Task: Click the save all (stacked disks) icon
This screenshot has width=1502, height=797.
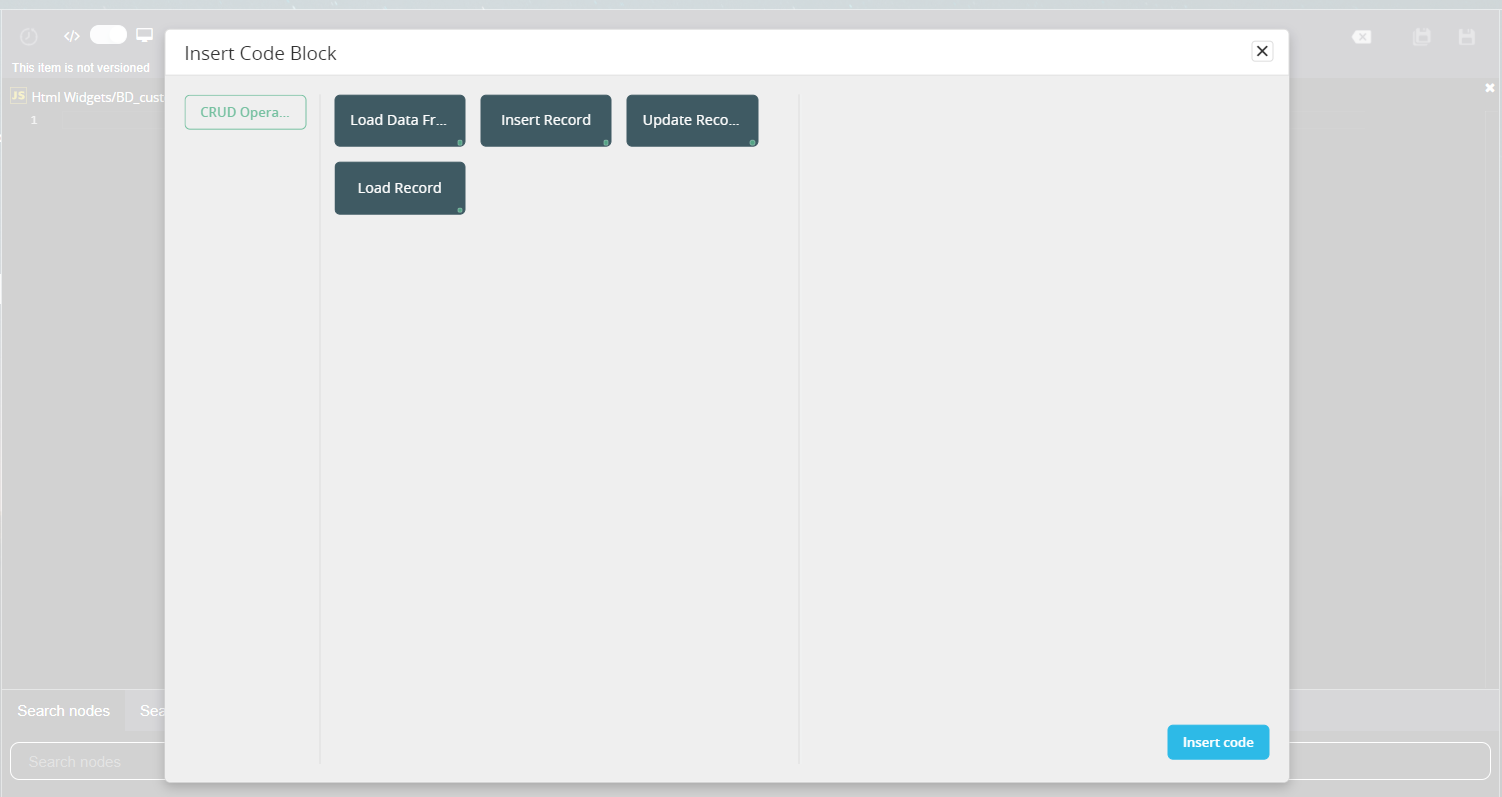Action: pos(1421,37)
